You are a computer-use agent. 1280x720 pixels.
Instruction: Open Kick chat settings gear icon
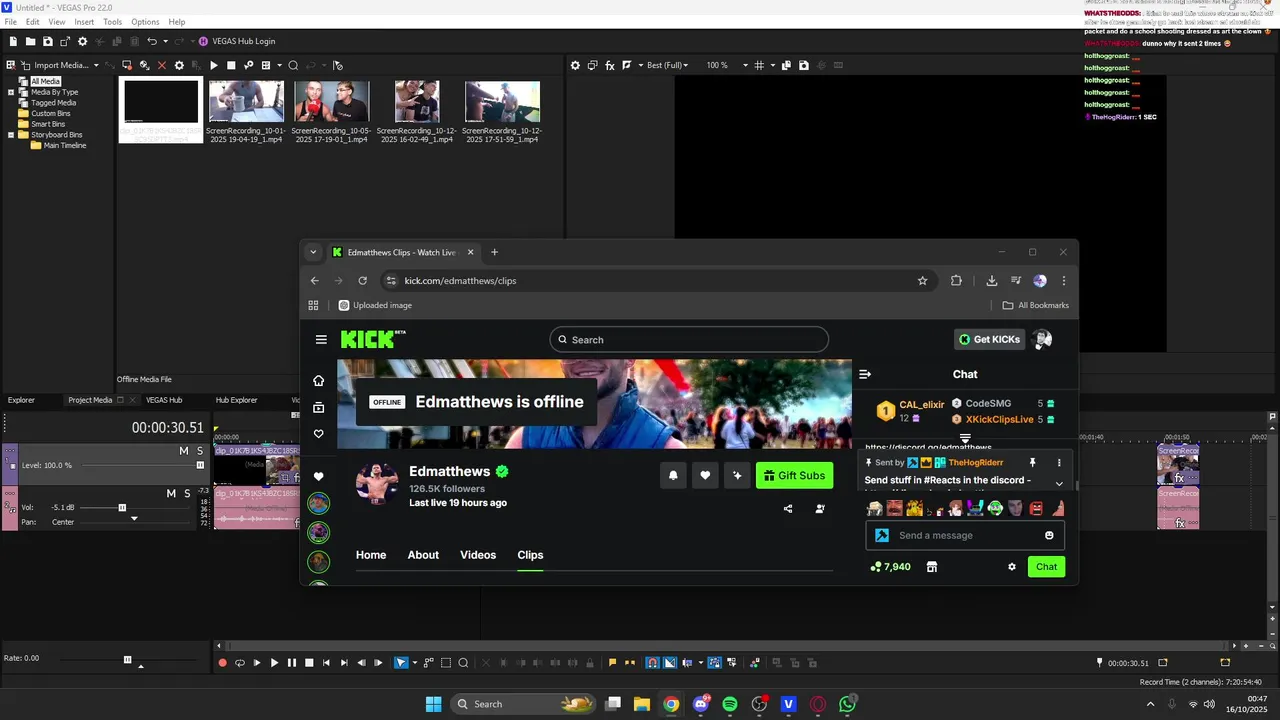pos(1012,567)
